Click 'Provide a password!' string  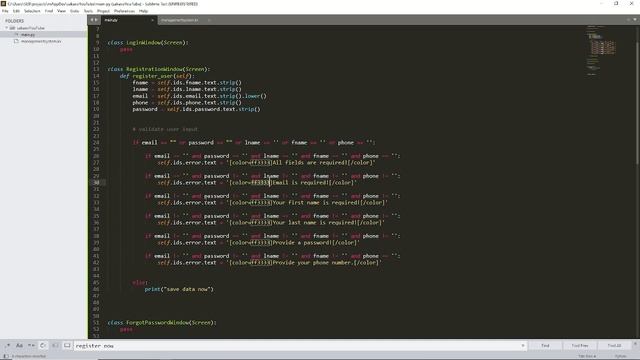pos(301,242)
